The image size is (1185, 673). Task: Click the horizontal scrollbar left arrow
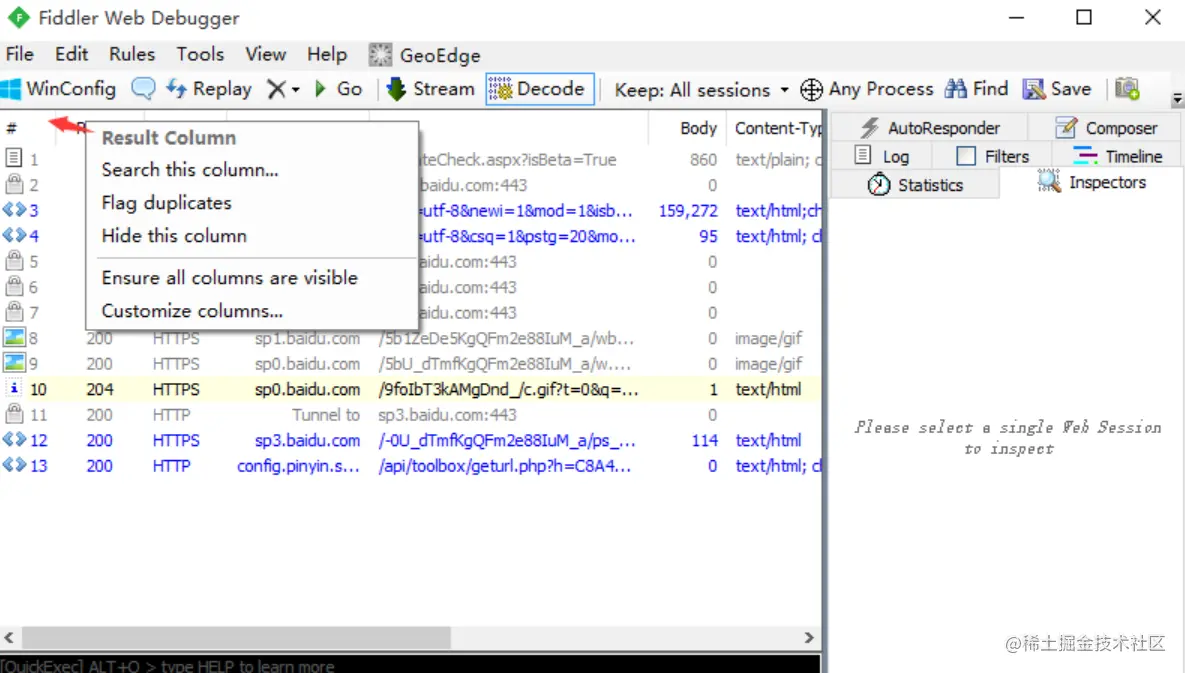[9, 637]
